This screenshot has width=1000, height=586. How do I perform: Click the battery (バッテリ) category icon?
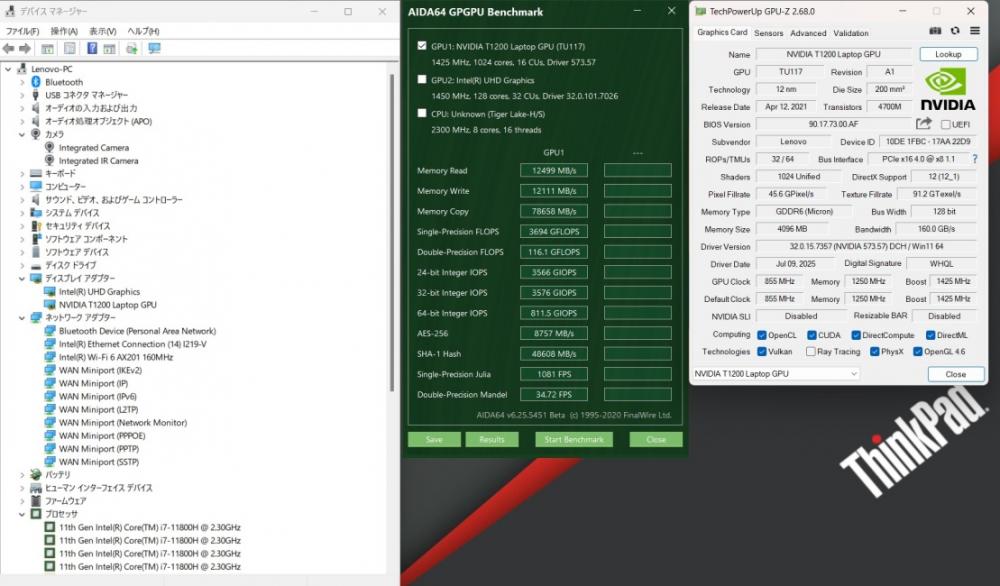[36, 474]
